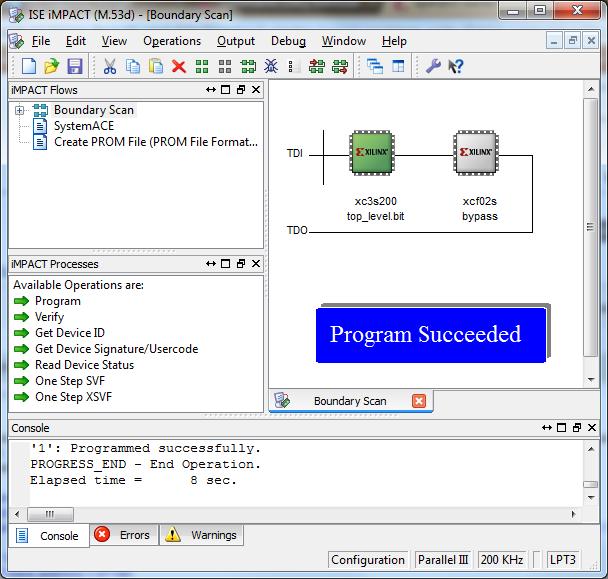Click the console scroll right arrow
This screenshot has width=608, height=579.
[x=573, y=514]
